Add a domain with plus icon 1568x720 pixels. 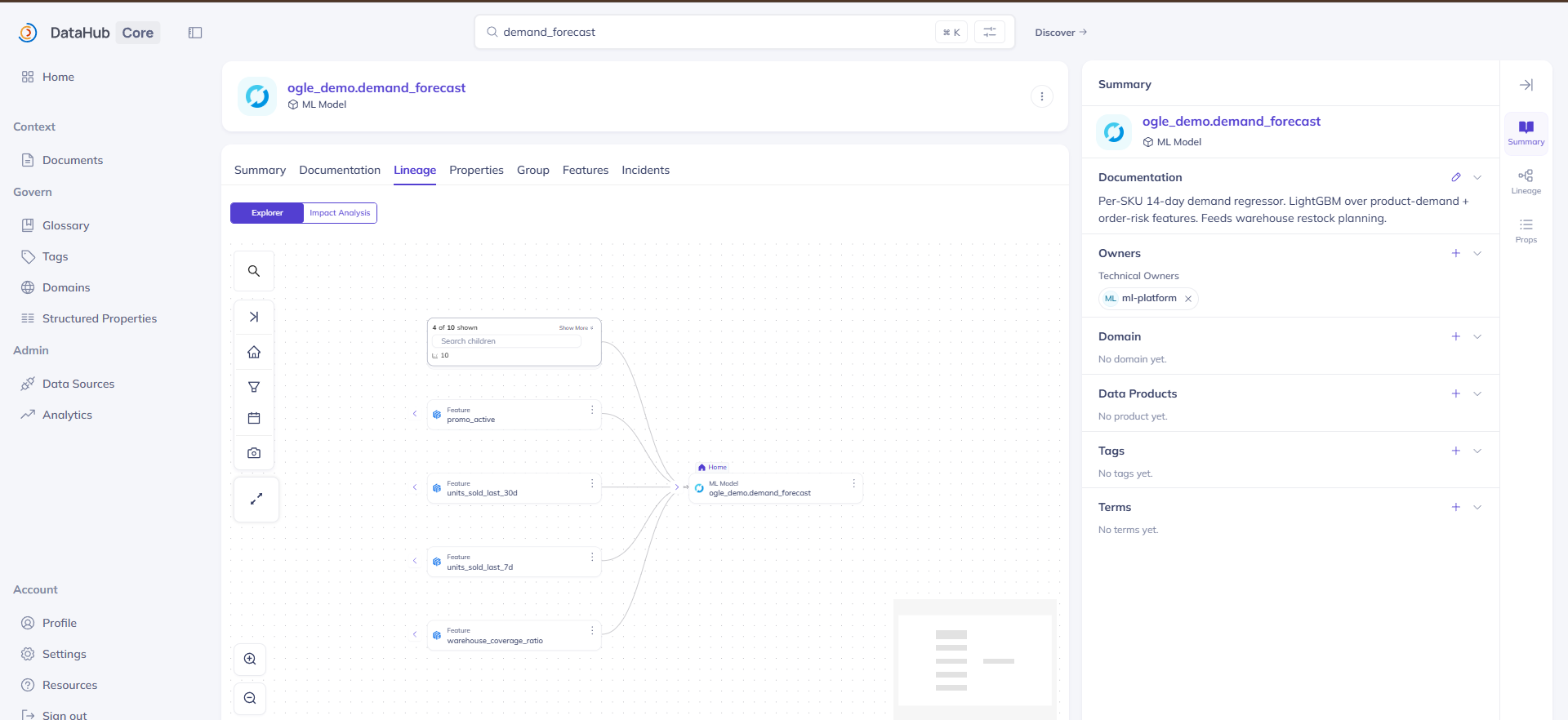click(1455, 336)
